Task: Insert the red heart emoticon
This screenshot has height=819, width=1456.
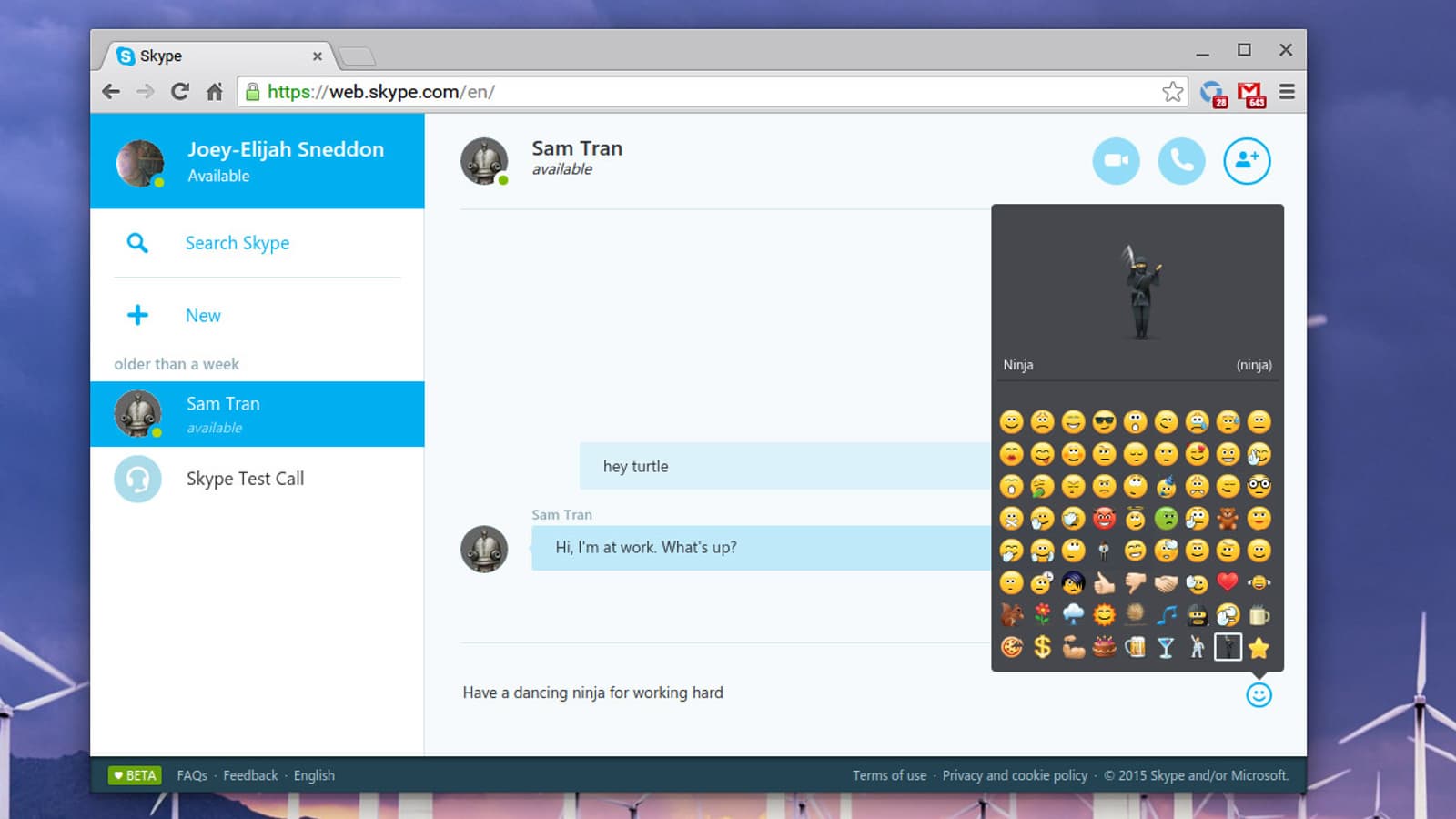Action: [x=1228, y=581]
